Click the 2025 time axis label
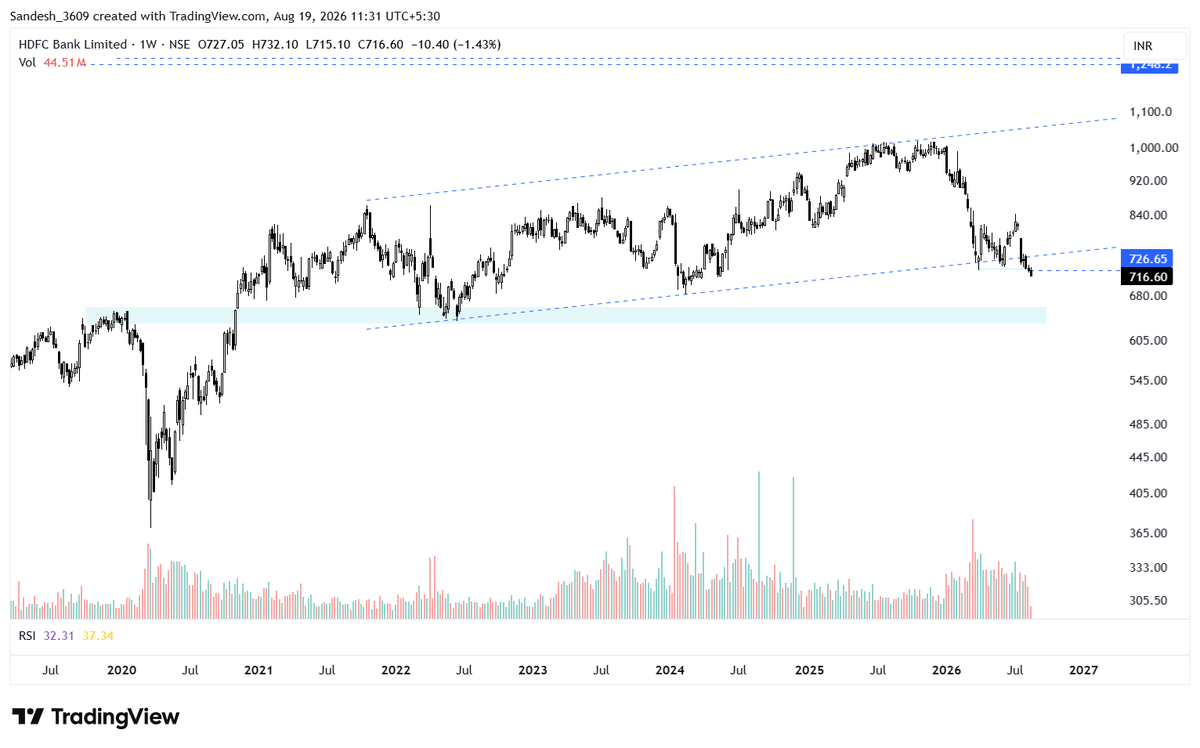Screen dimensions: 1200x748 tap(809, 670)
